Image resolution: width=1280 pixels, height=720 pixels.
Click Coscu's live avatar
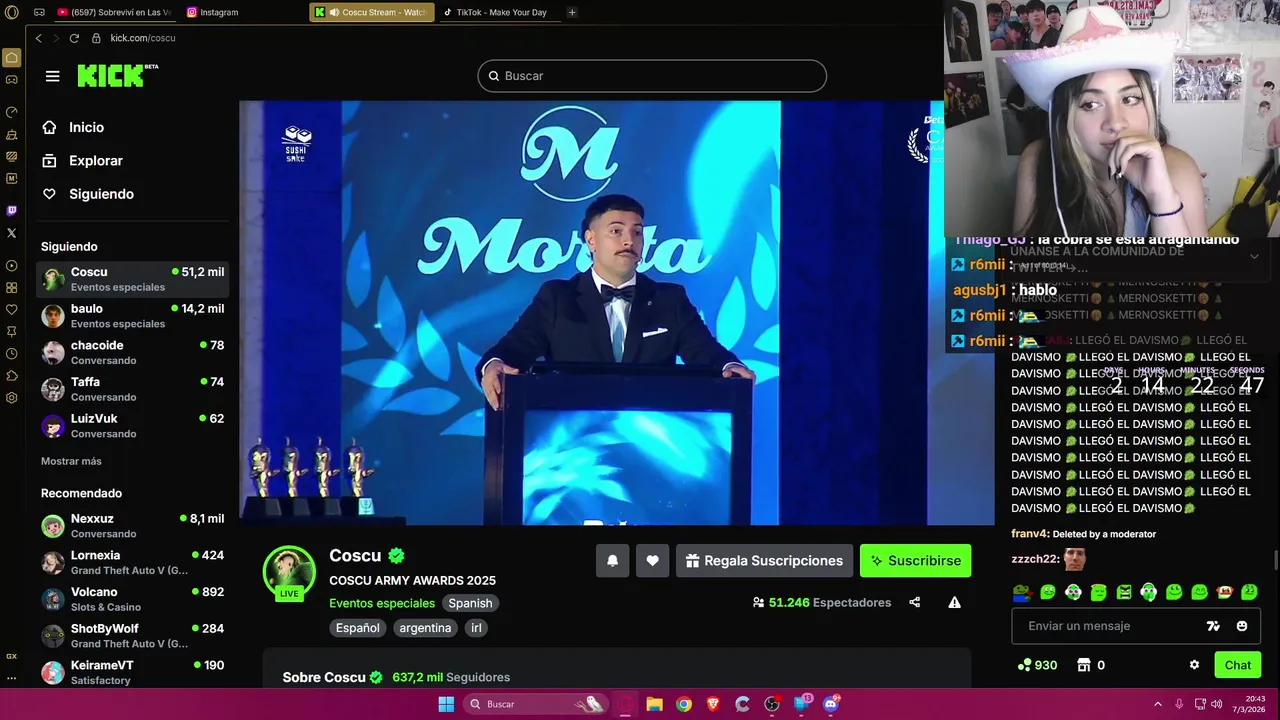[x=289, y=572]
